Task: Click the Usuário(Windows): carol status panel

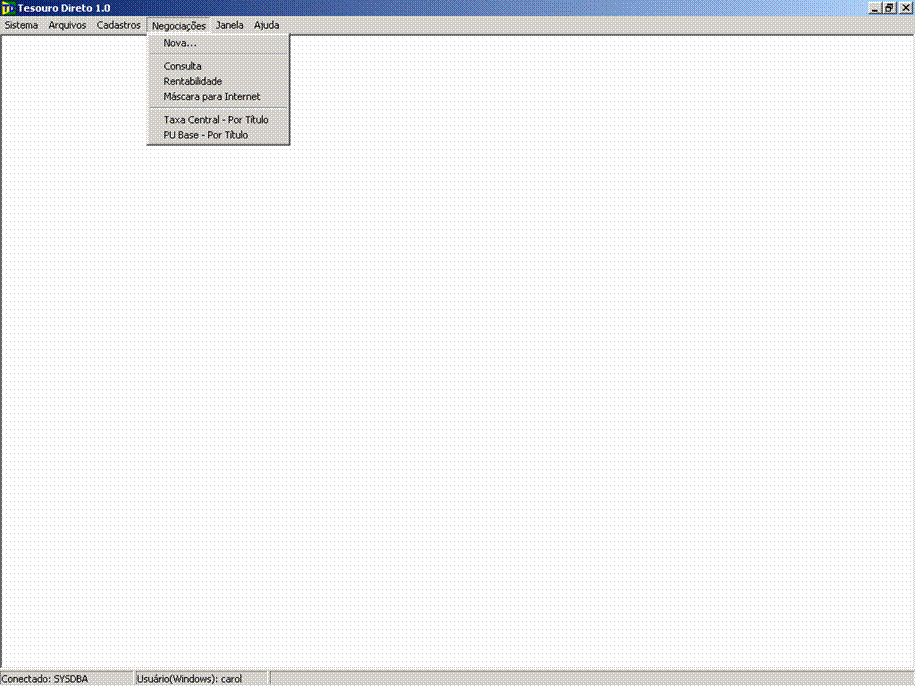Action: tap(200, 679)
